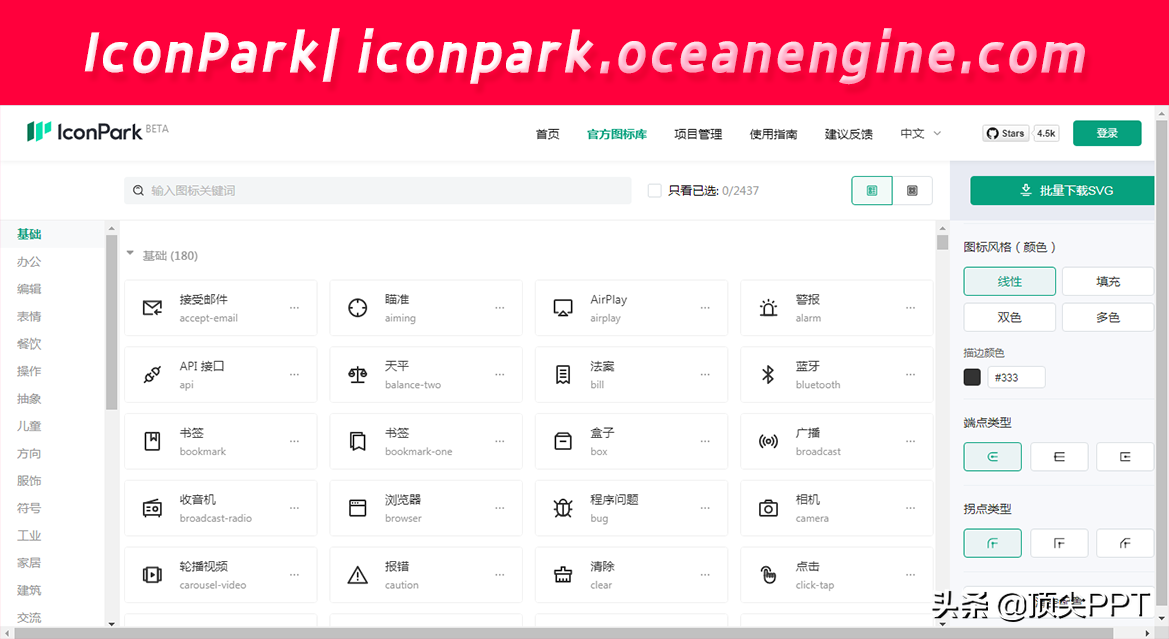Image resolution: width=1169 pixels, height=639 pixels.
Task: Click the camera icon
Action: 768,508
